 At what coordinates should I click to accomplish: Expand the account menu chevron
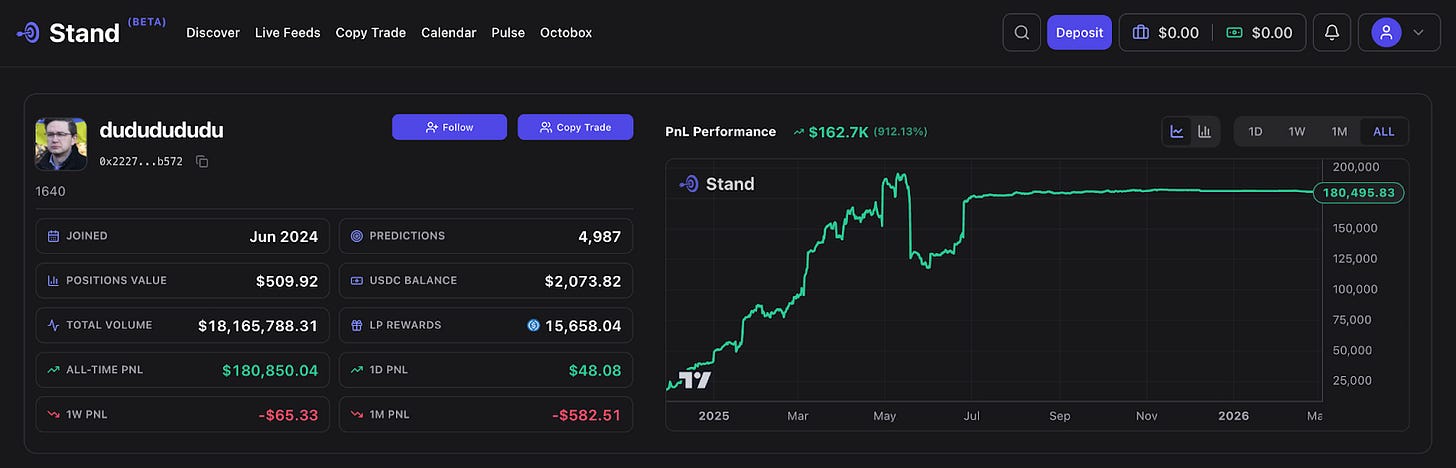(x=1418, y=32)
